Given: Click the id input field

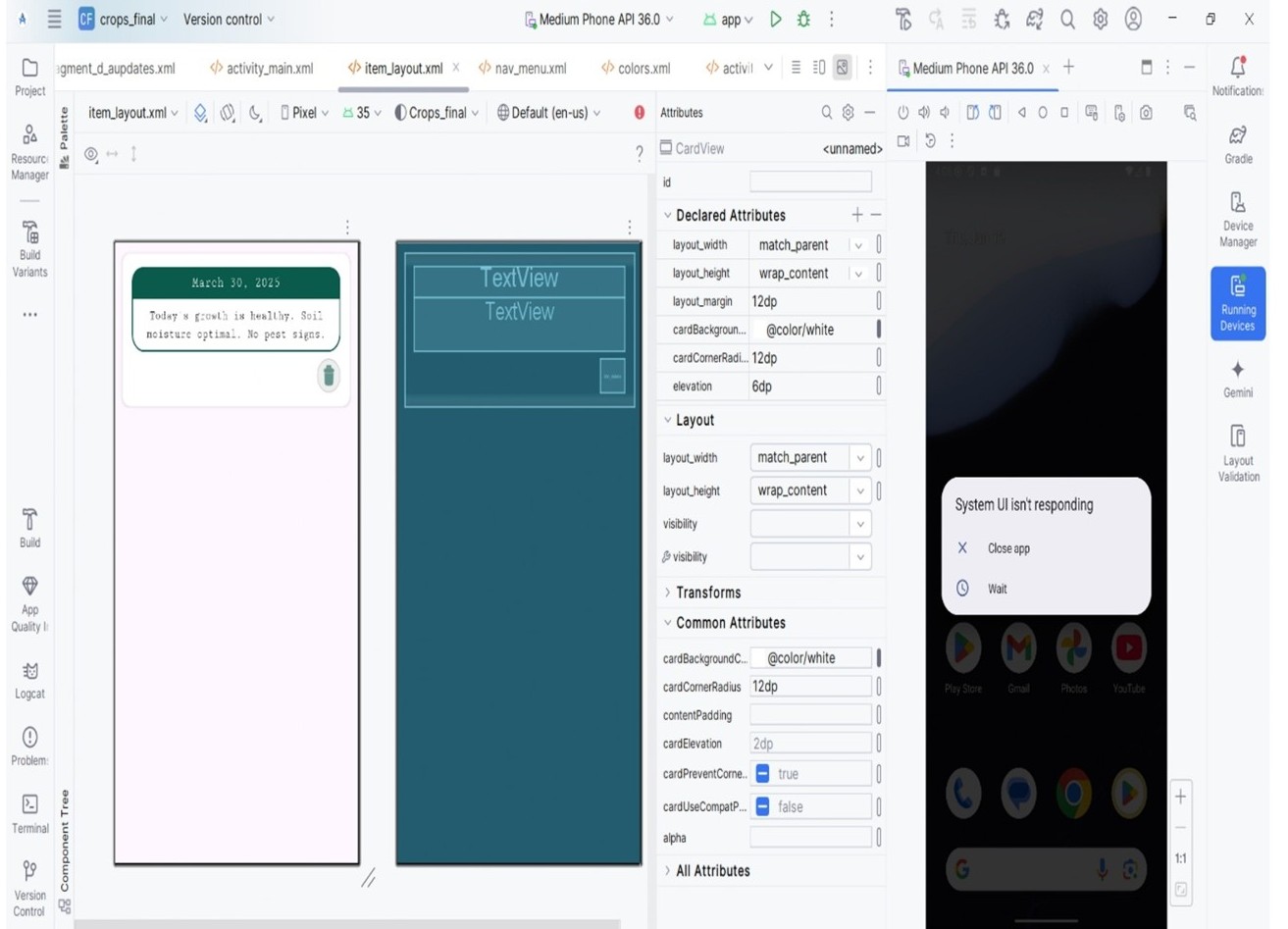Looking at the screenshot, I should tap(810, 181).
